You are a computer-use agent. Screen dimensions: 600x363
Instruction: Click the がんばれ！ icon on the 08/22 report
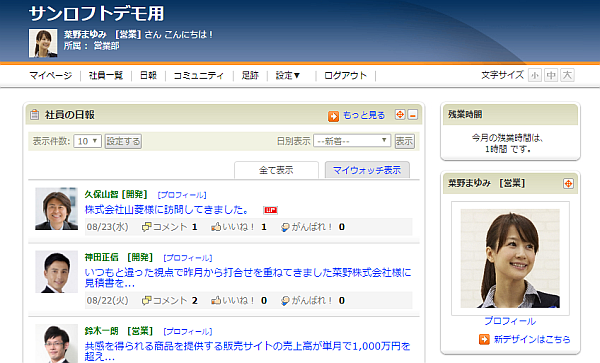[285, 301]
